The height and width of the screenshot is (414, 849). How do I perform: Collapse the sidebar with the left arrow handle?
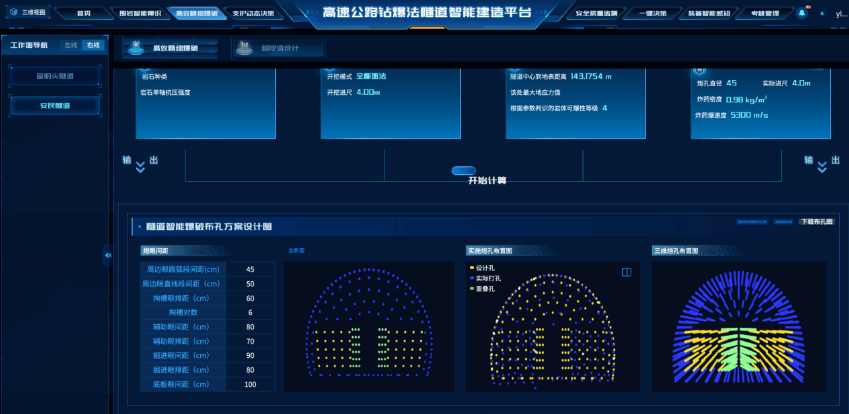click(107, 256)
